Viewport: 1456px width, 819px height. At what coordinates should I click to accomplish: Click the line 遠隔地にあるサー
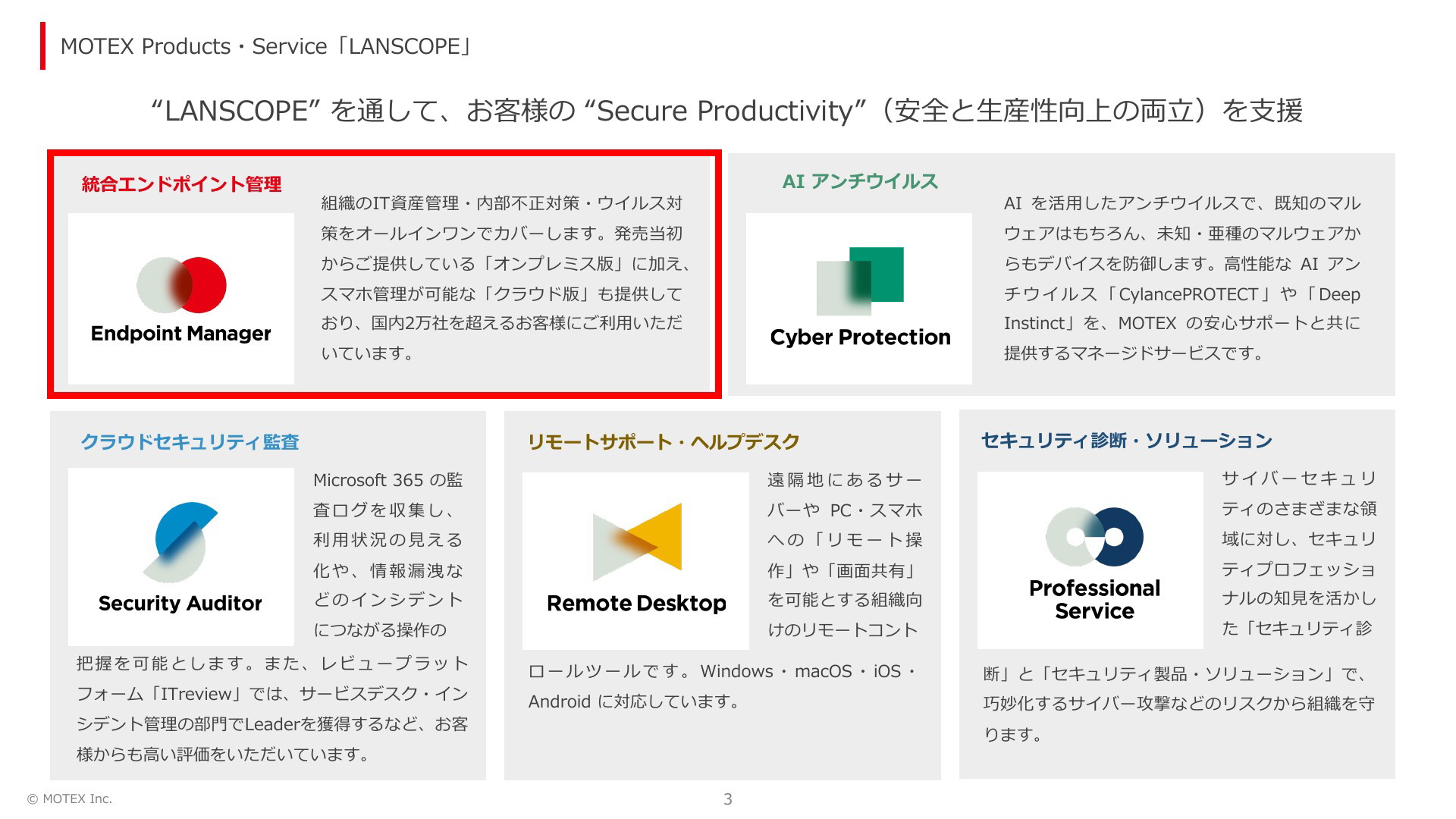click(x=844, y=480)
